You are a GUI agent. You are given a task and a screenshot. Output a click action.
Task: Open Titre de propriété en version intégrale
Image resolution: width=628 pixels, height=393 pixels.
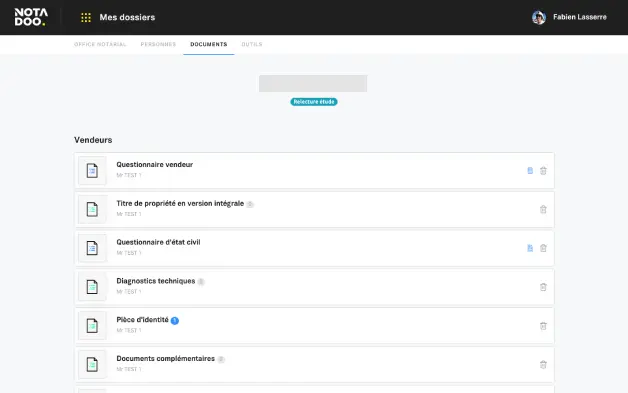pos(314,209)
